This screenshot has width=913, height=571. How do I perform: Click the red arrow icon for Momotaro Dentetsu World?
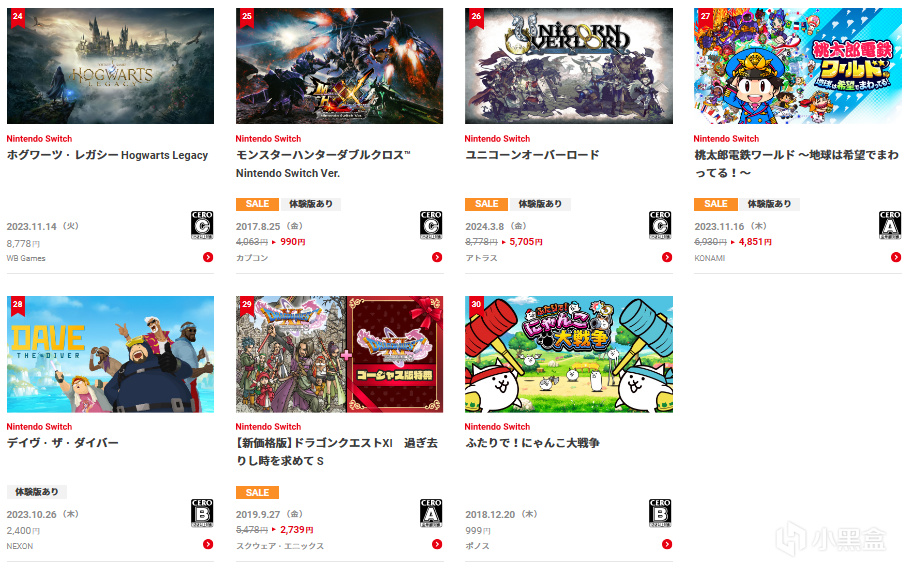click(896, 257)
